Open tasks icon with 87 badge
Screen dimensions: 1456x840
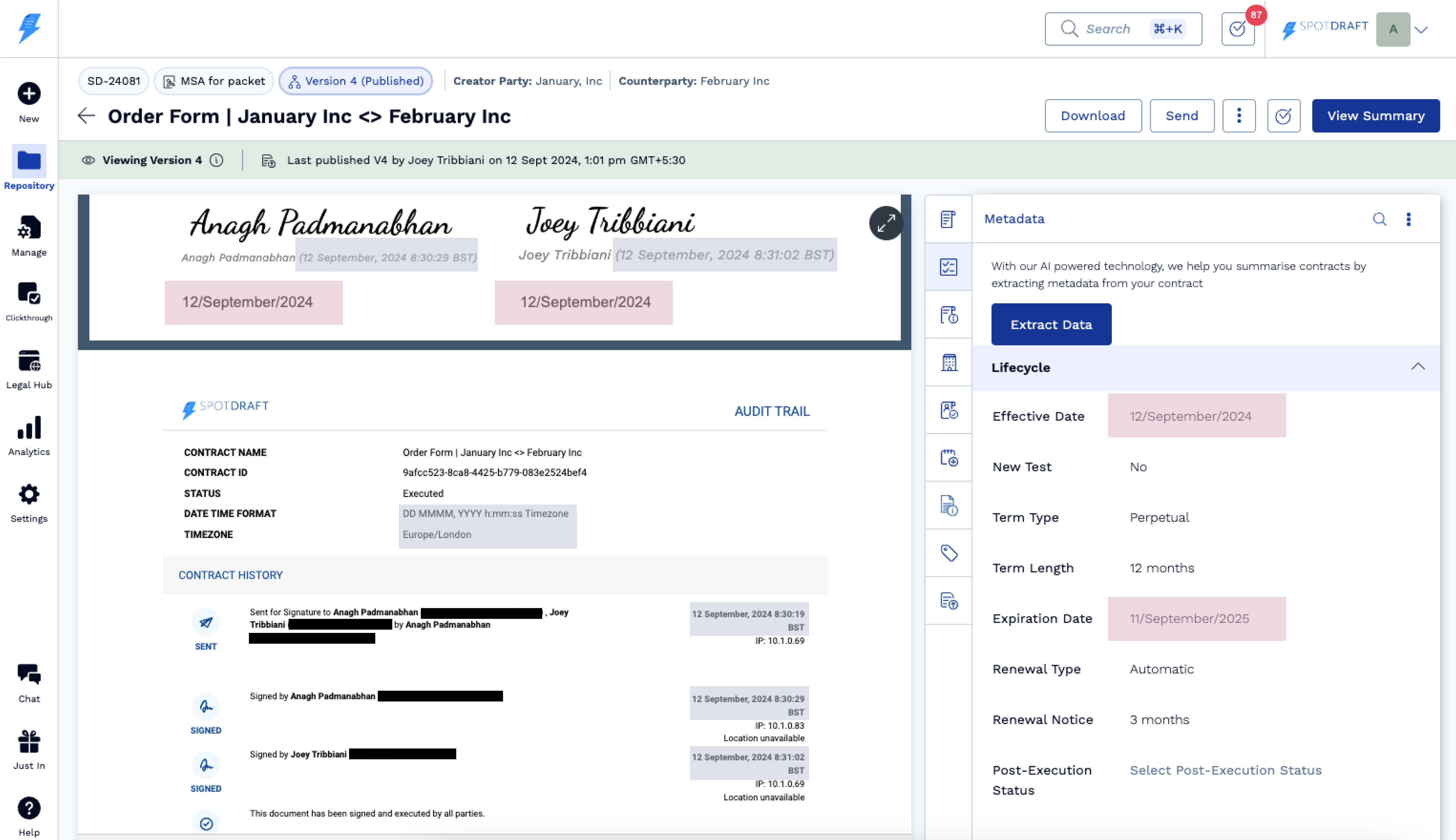point(1238,29)
